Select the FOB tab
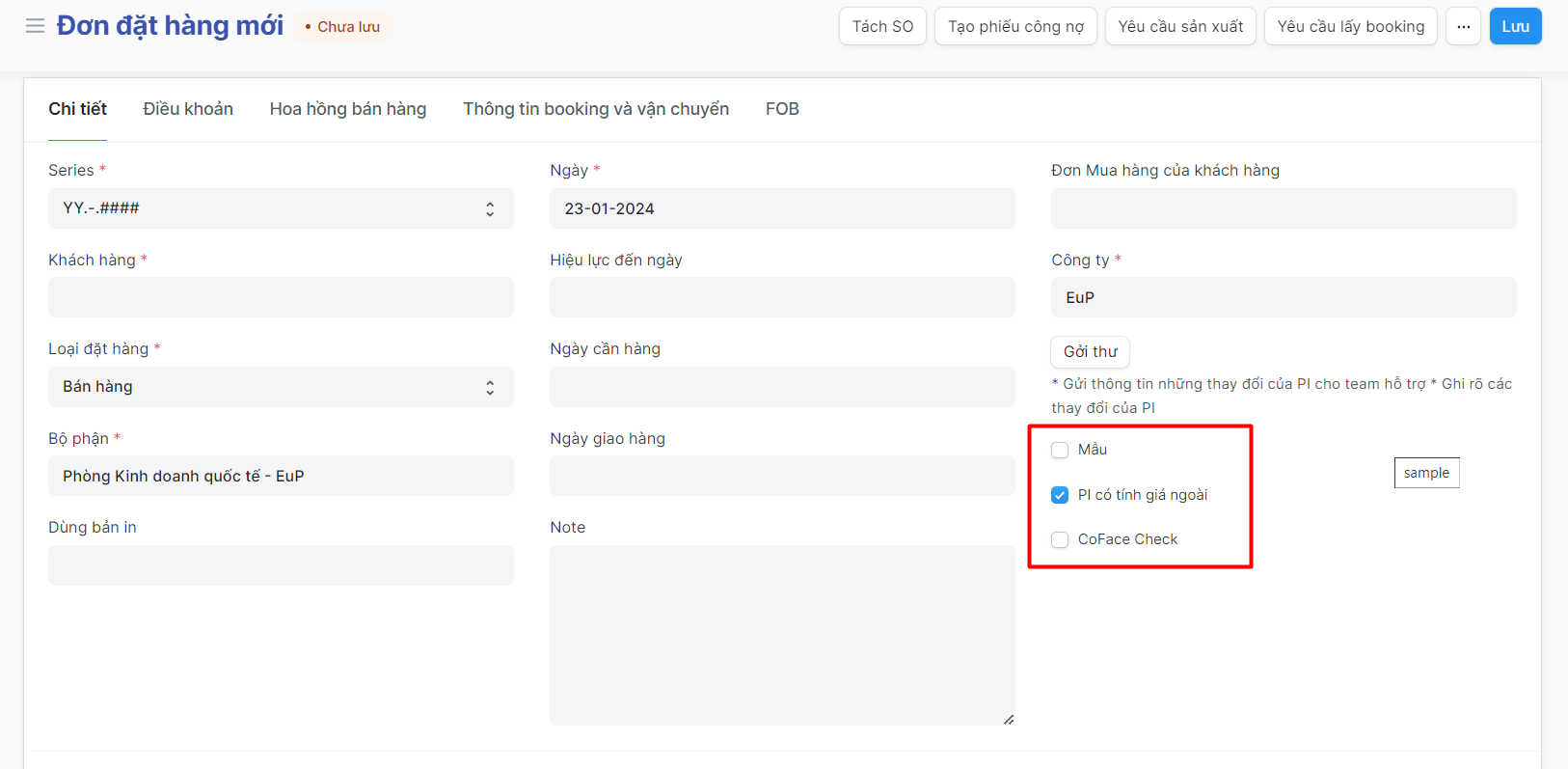 point(782,109)
